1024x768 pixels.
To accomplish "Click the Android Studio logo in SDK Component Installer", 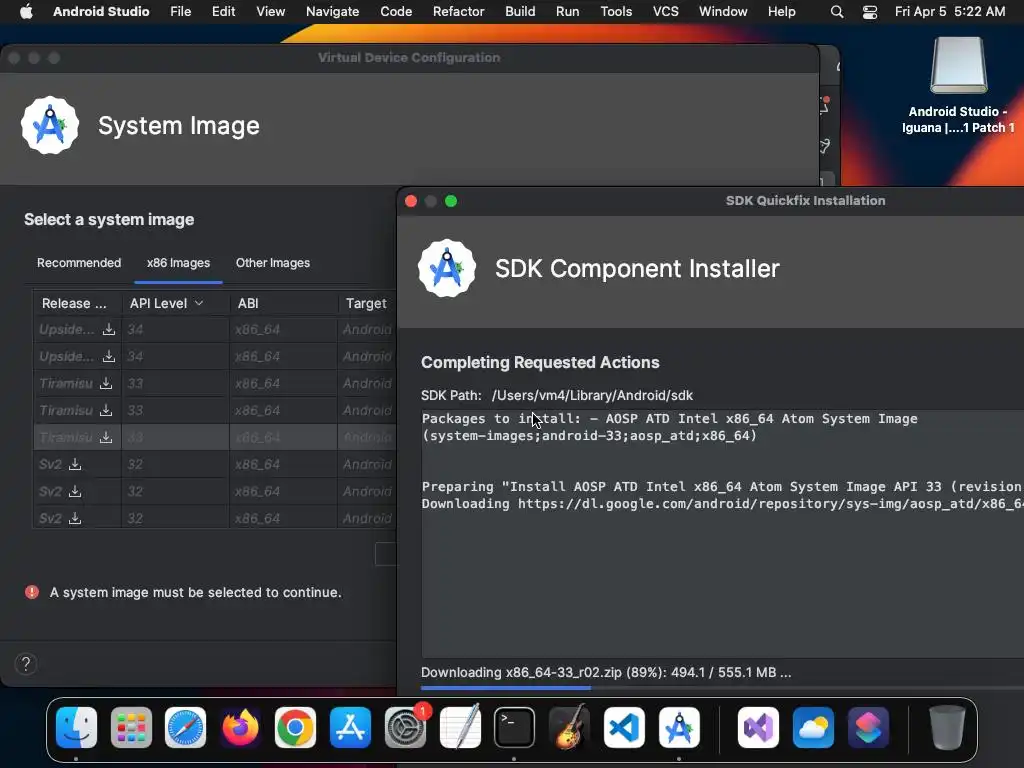I will [x=447, y=268].
